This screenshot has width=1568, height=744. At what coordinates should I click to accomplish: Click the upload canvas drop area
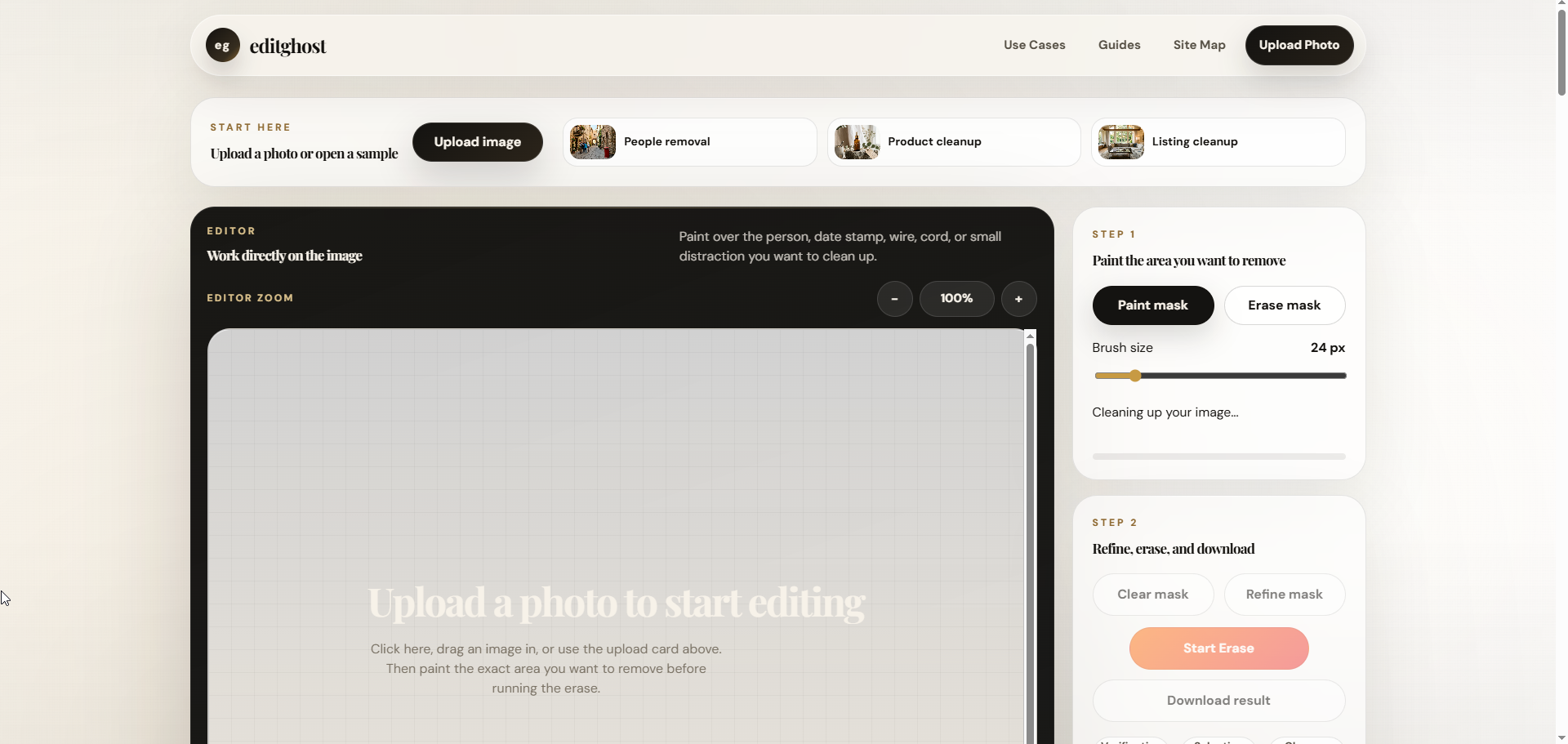point(616,537)
